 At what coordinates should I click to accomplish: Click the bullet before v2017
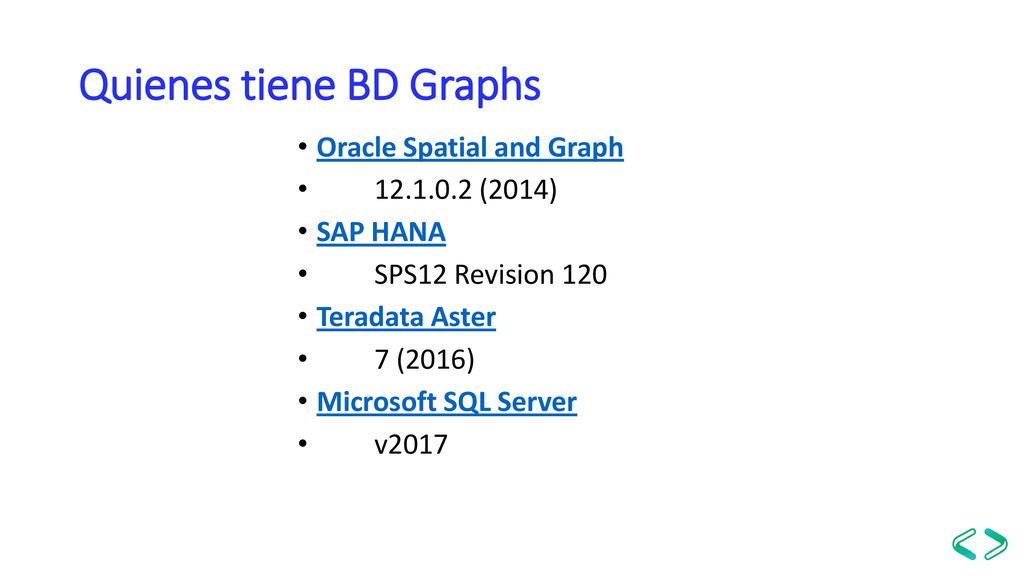[x=302, y=443]
